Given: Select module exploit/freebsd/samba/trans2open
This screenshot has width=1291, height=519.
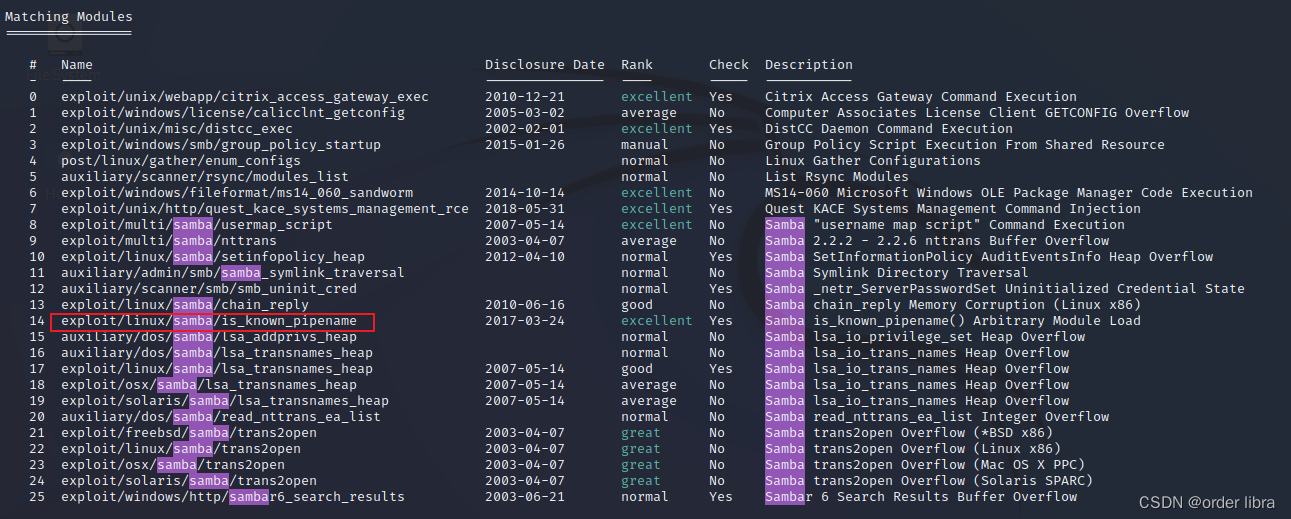Looking at the screenshot, I should 189,433.
